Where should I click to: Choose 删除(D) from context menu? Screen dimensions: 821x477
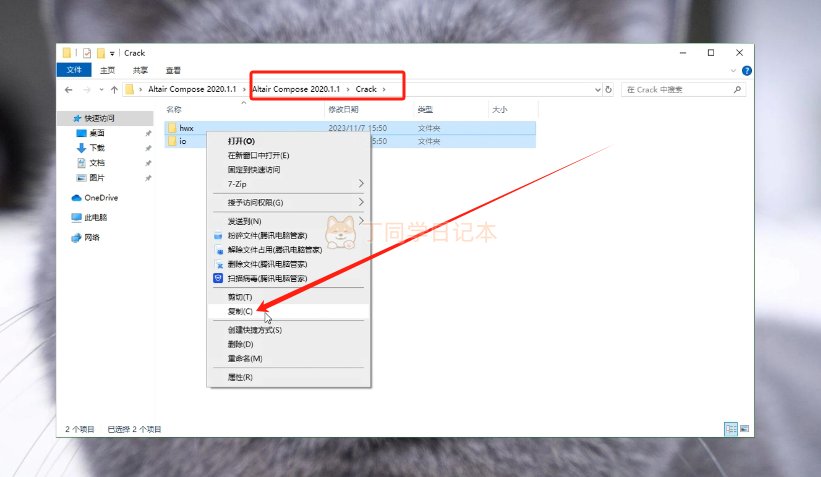click(289, 344)
